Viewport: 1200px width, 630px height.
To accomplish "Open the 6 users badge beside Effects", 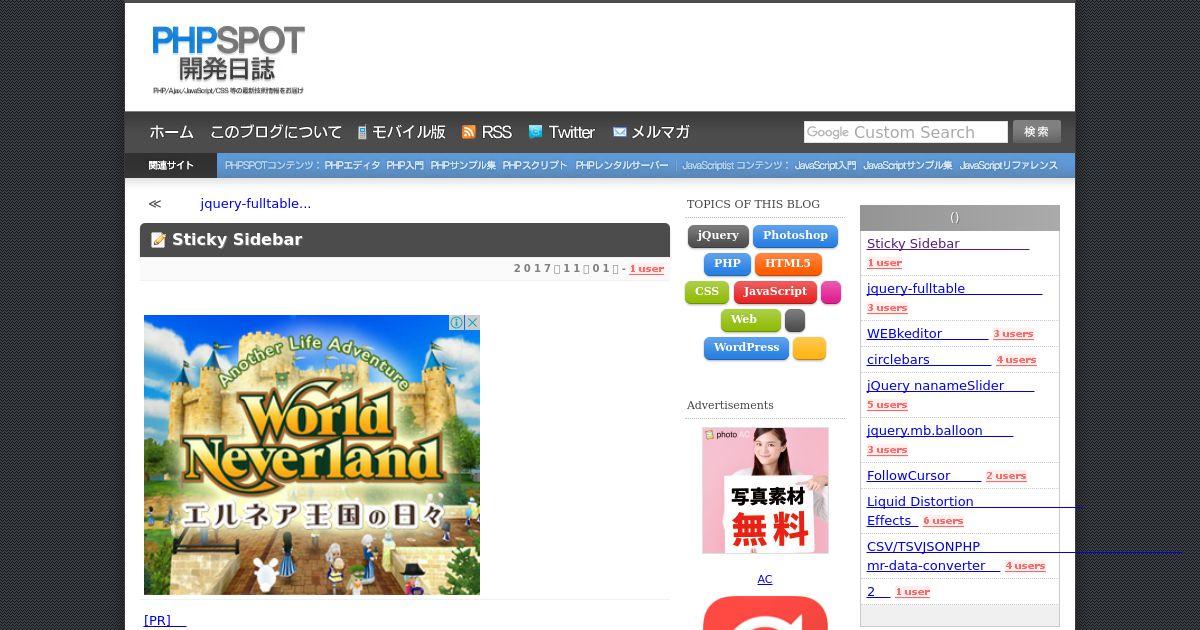I will [x=943, y=522].
